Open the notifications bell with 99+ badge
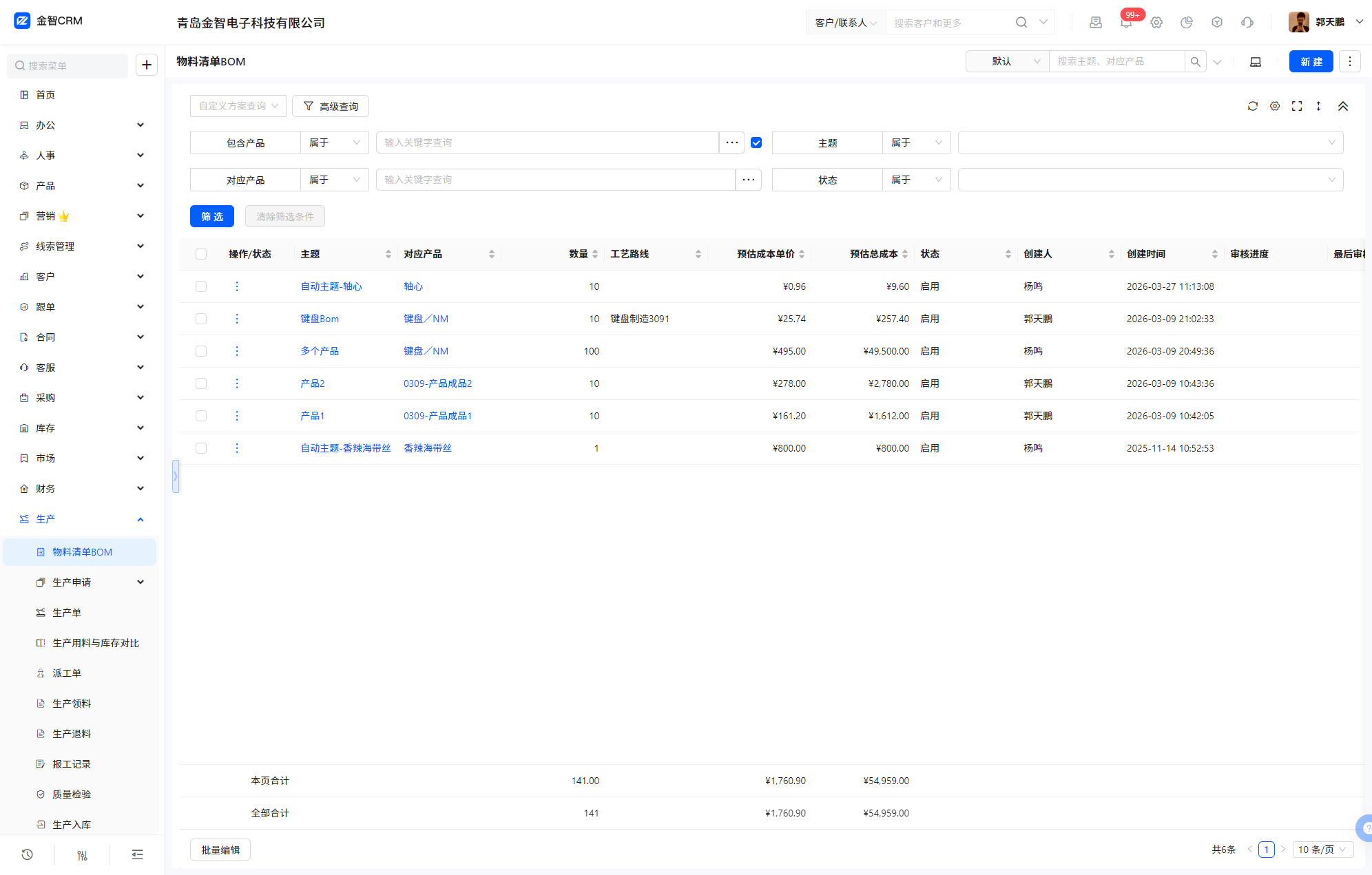The height and width of the screenshot is (875, 1372). [1126, 23]
